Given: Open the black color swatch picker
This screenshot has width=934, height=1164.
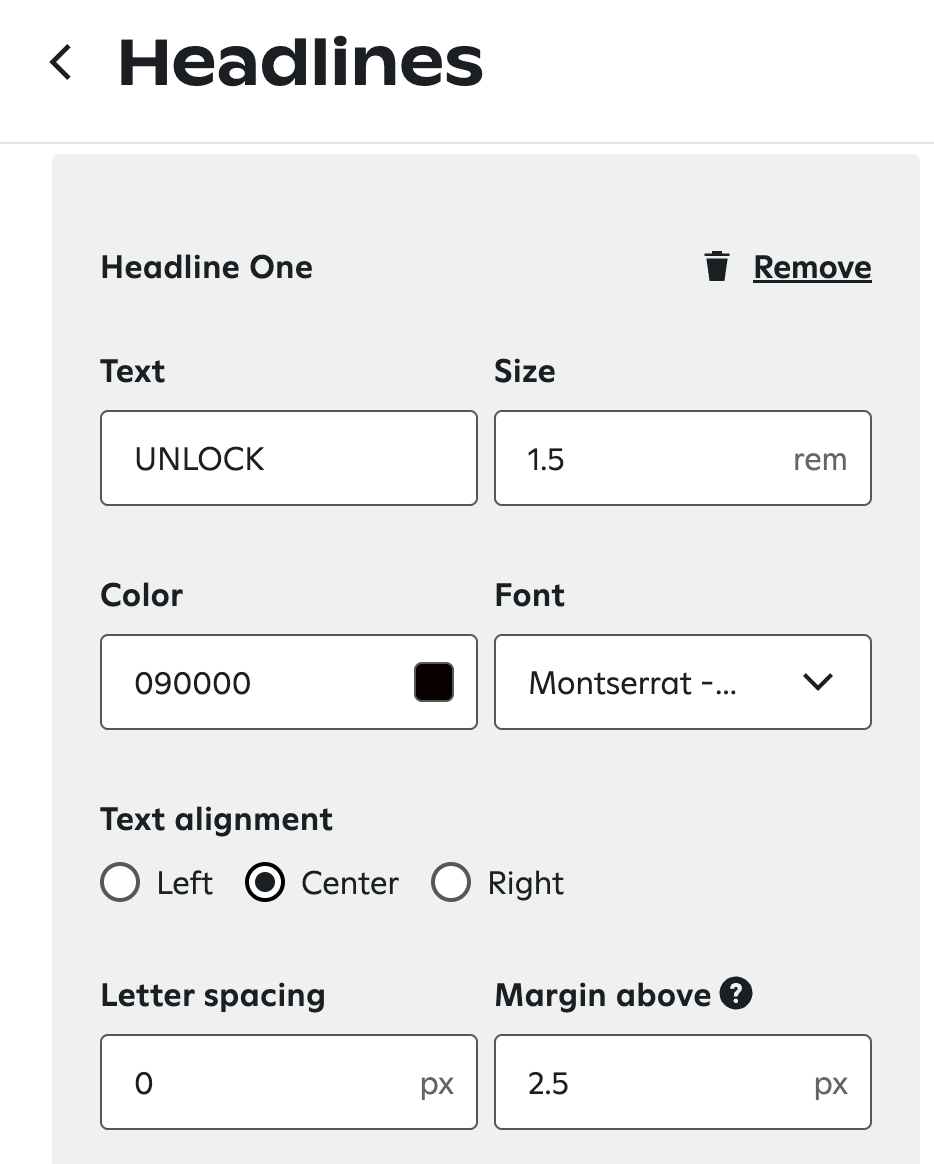Looking at the screenshot, I should coord(433,682).
